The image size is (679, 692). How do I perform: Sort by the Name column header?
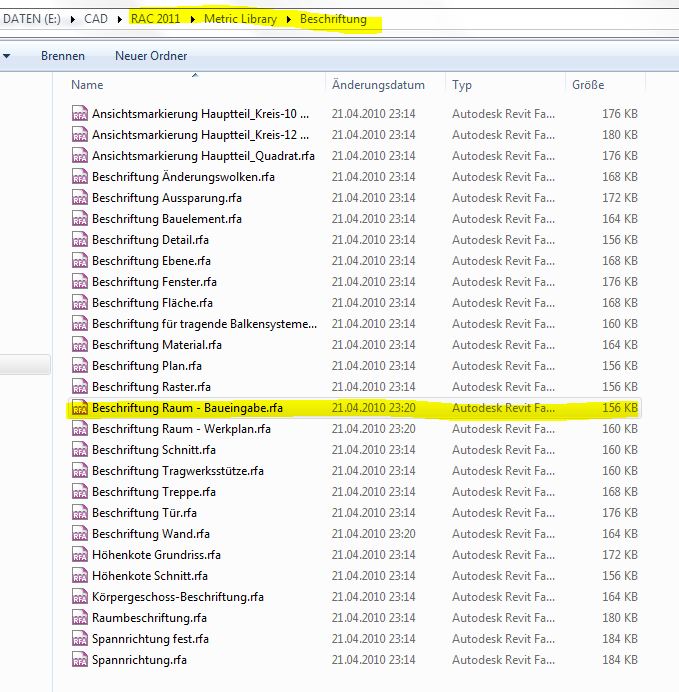point(87,85)
